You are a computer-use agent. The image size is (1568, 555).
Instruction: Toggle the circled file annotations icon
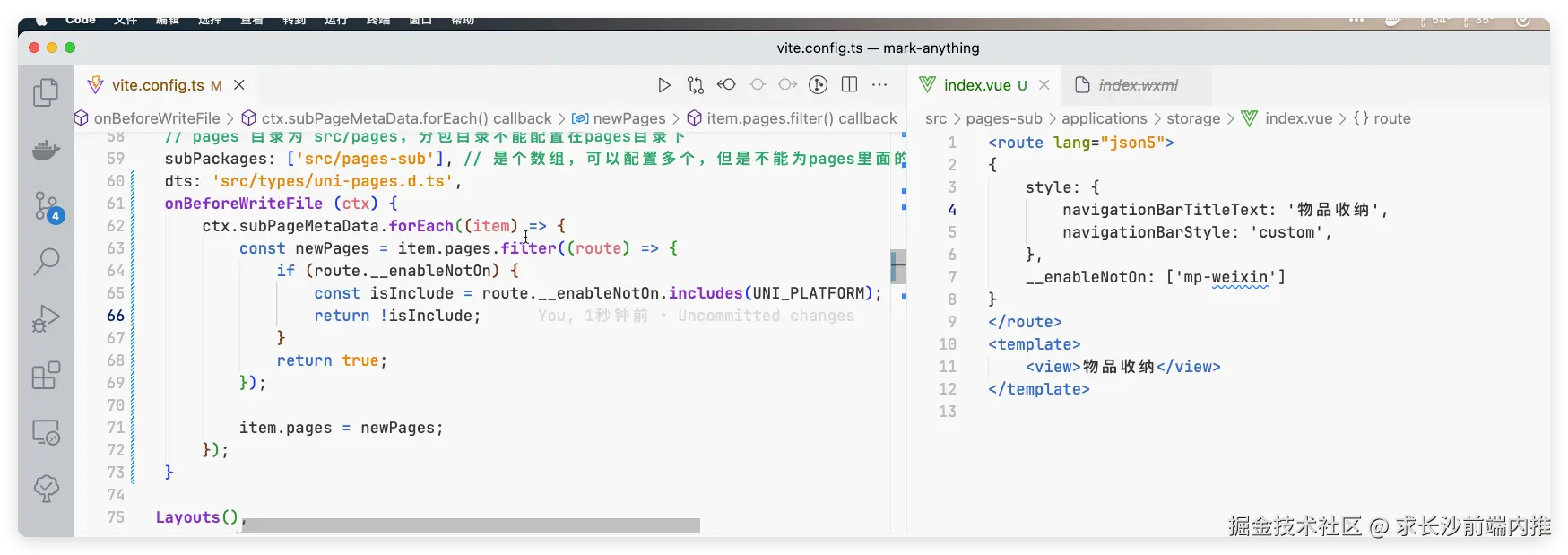[818, 85]
